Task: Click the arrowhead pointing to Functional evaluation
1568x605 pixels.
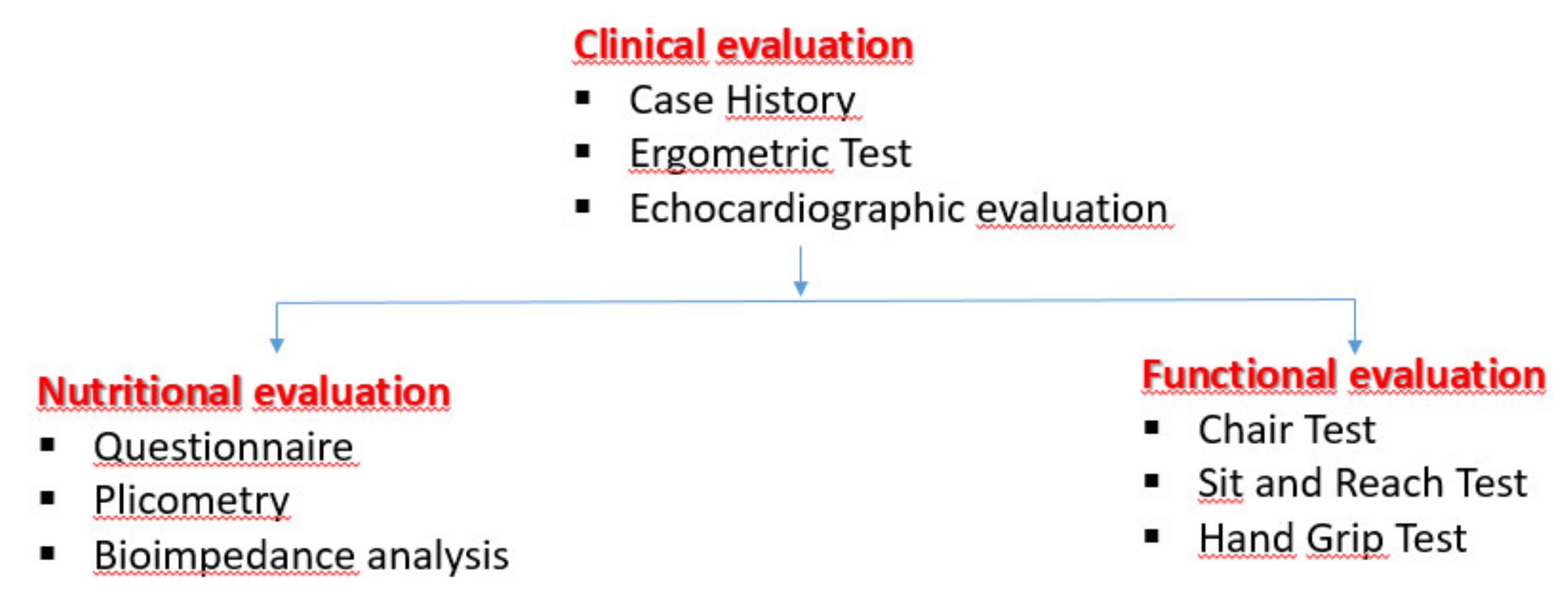Action: (1354, 346)
